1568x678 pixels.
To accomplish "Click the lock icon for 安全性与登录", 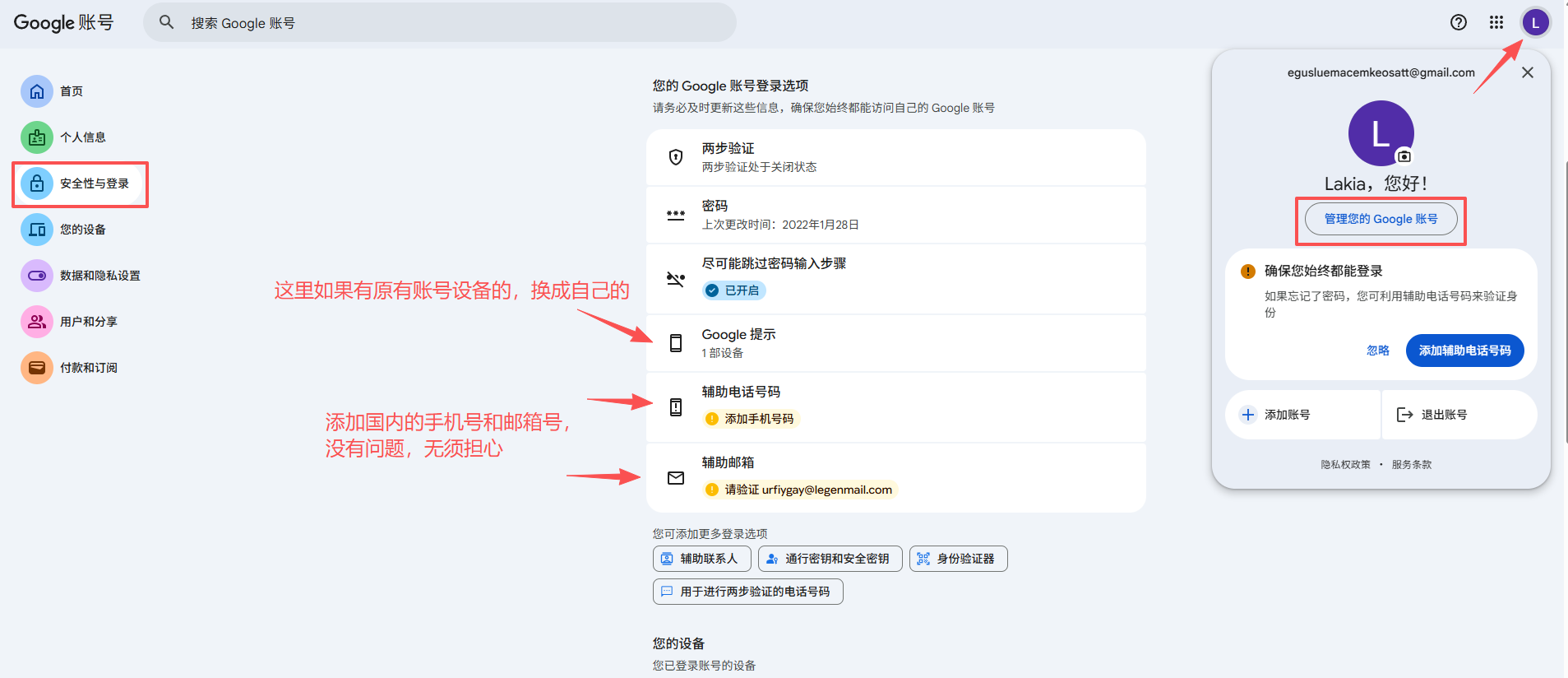I will coord(37,183).
